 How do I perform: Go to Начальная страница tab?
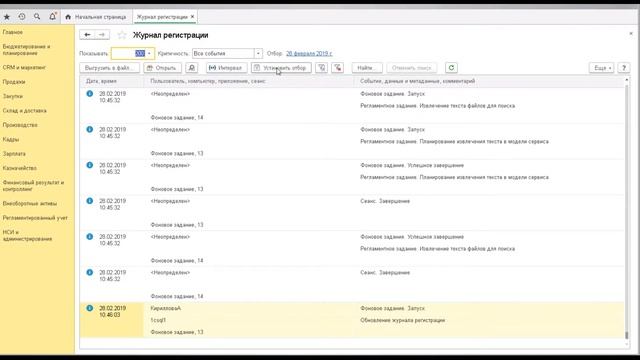96,17
